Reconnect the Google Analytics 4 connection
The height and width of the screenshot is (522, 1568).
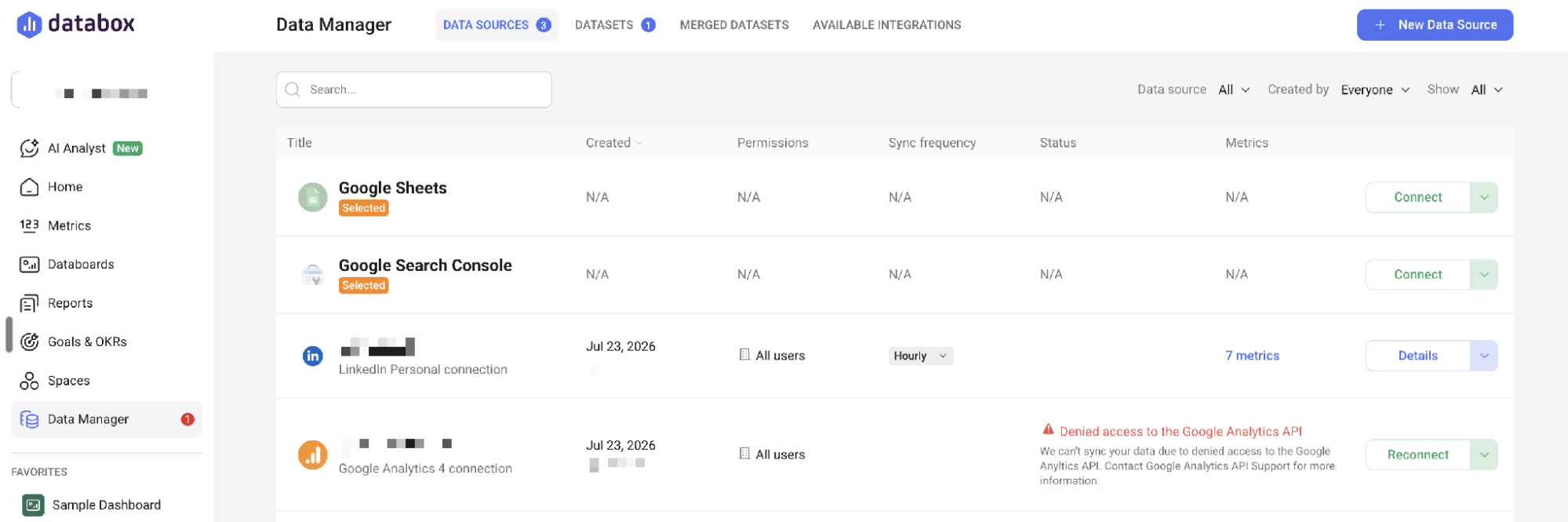point(1417,454)
